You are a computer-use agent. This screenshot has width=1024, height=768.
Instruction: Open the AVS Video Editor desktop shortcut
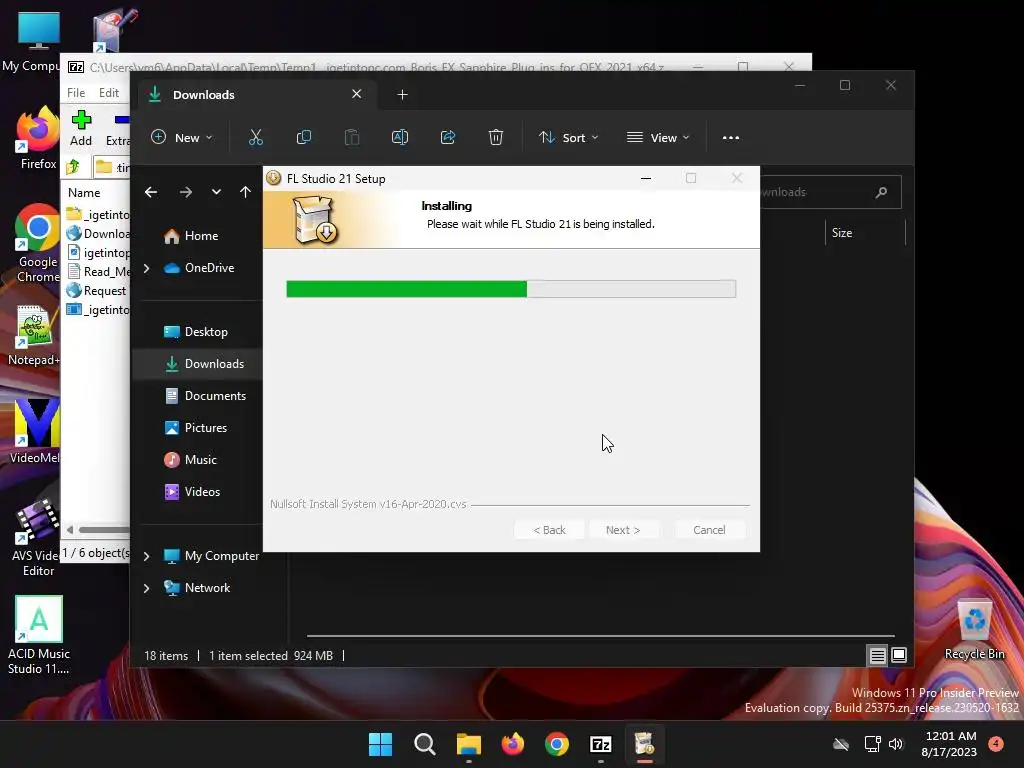pos(37,539)
